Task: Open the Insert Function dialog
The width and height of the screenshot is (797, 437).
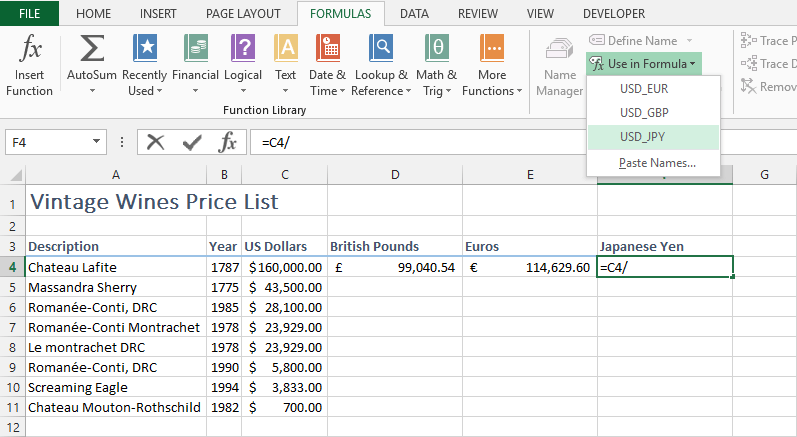Action: (29, 65)
